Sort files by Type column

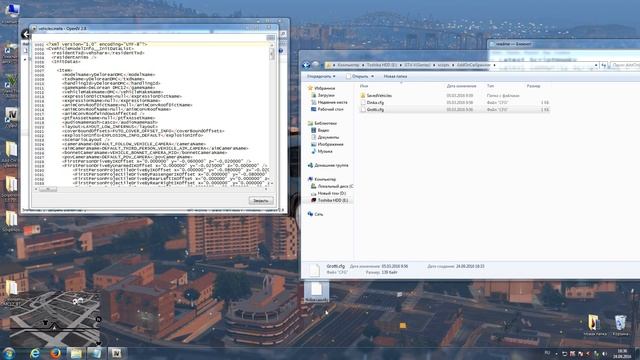click(x=490, y=86)
